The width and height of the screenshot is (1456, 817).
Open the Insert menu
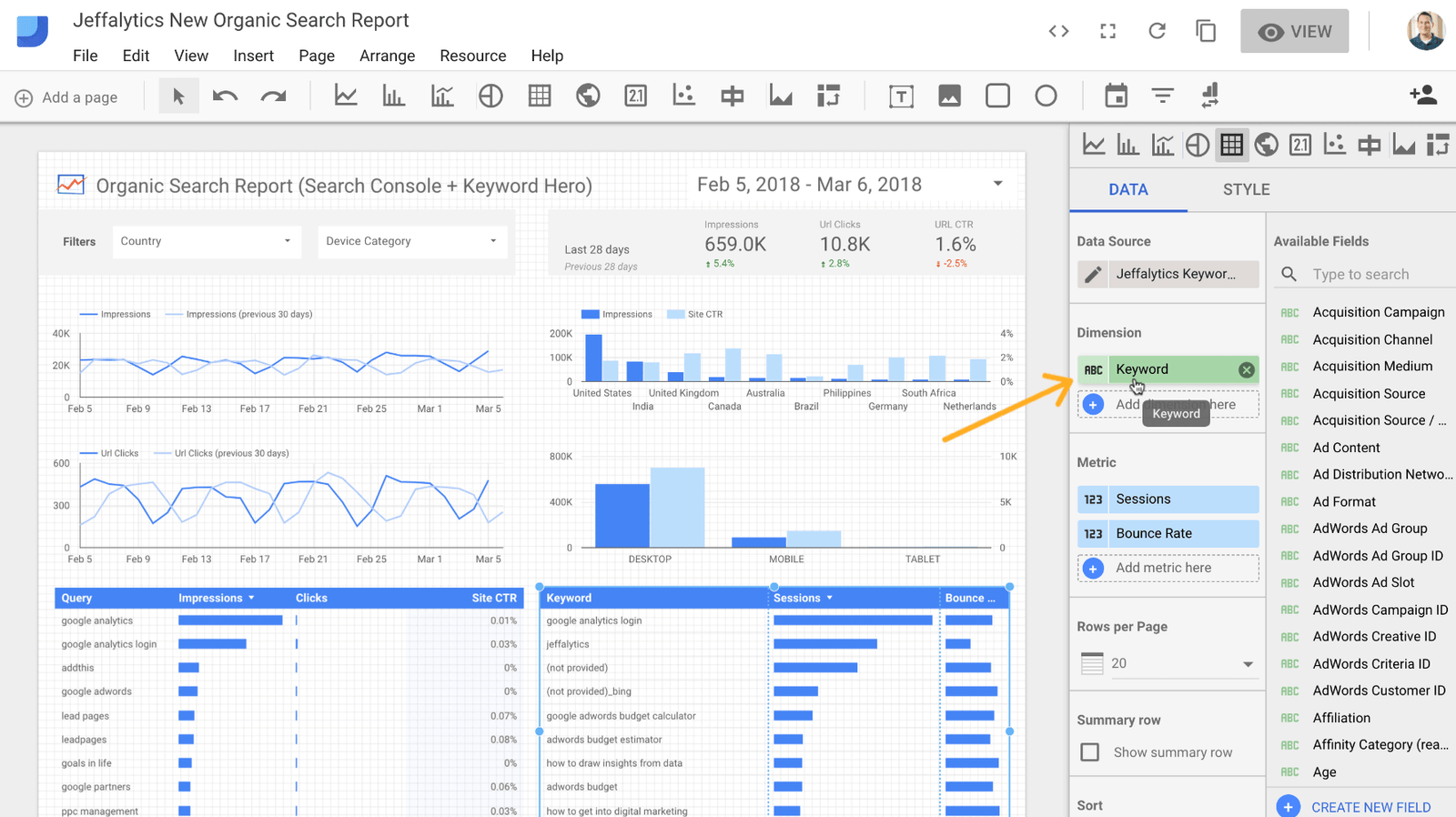click(253, 55)
